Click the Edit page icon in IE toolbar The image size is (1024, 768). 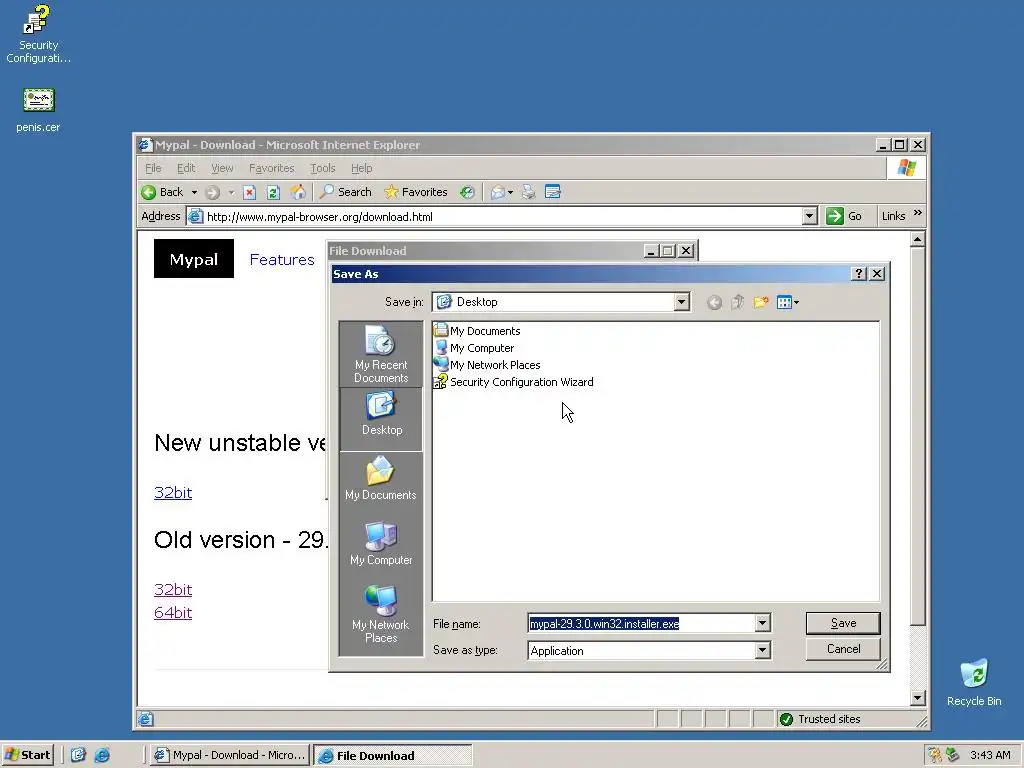tap(552, 192)
